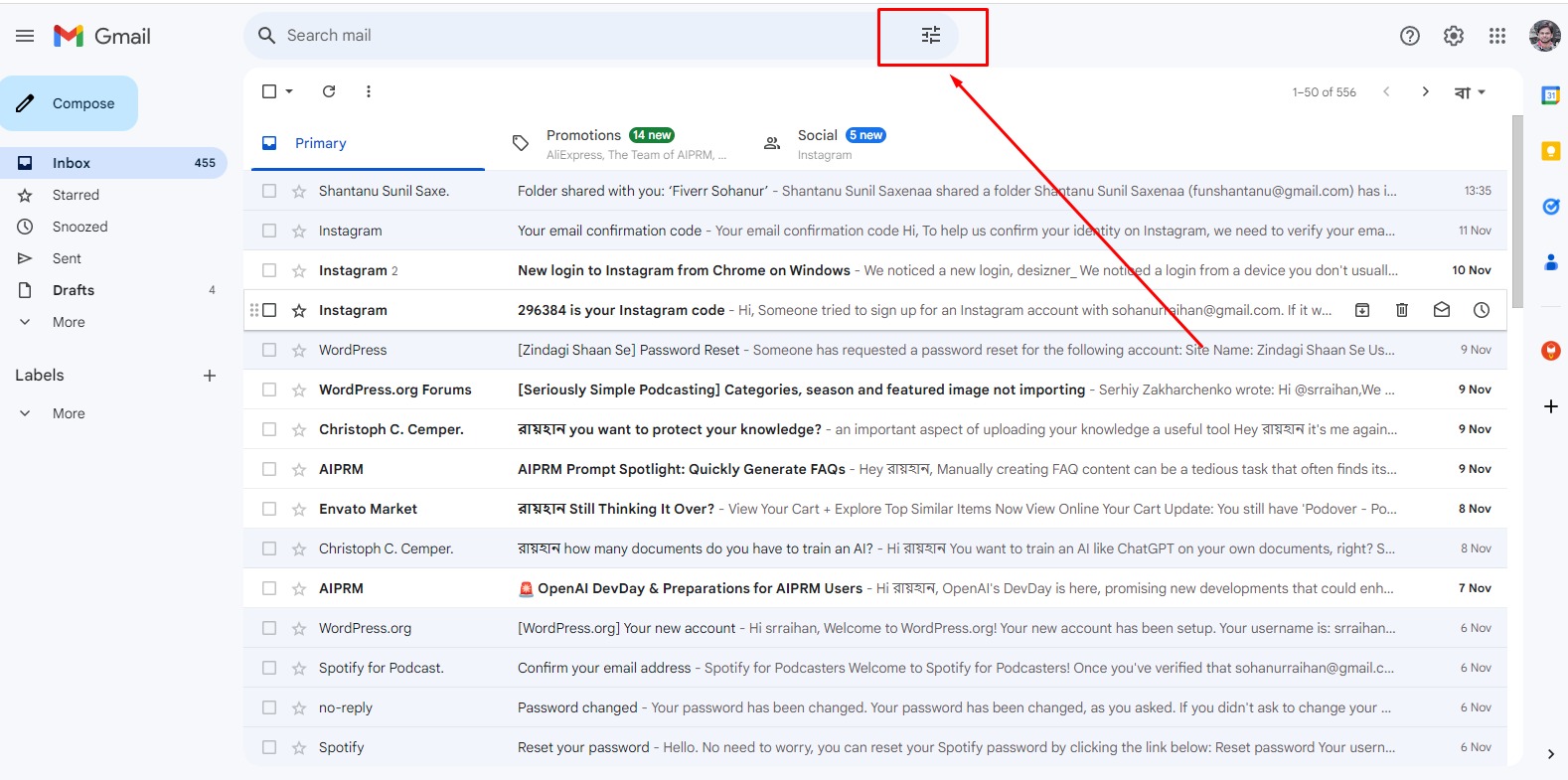
Task: Show search options filter icon
Action: [931, 36]
